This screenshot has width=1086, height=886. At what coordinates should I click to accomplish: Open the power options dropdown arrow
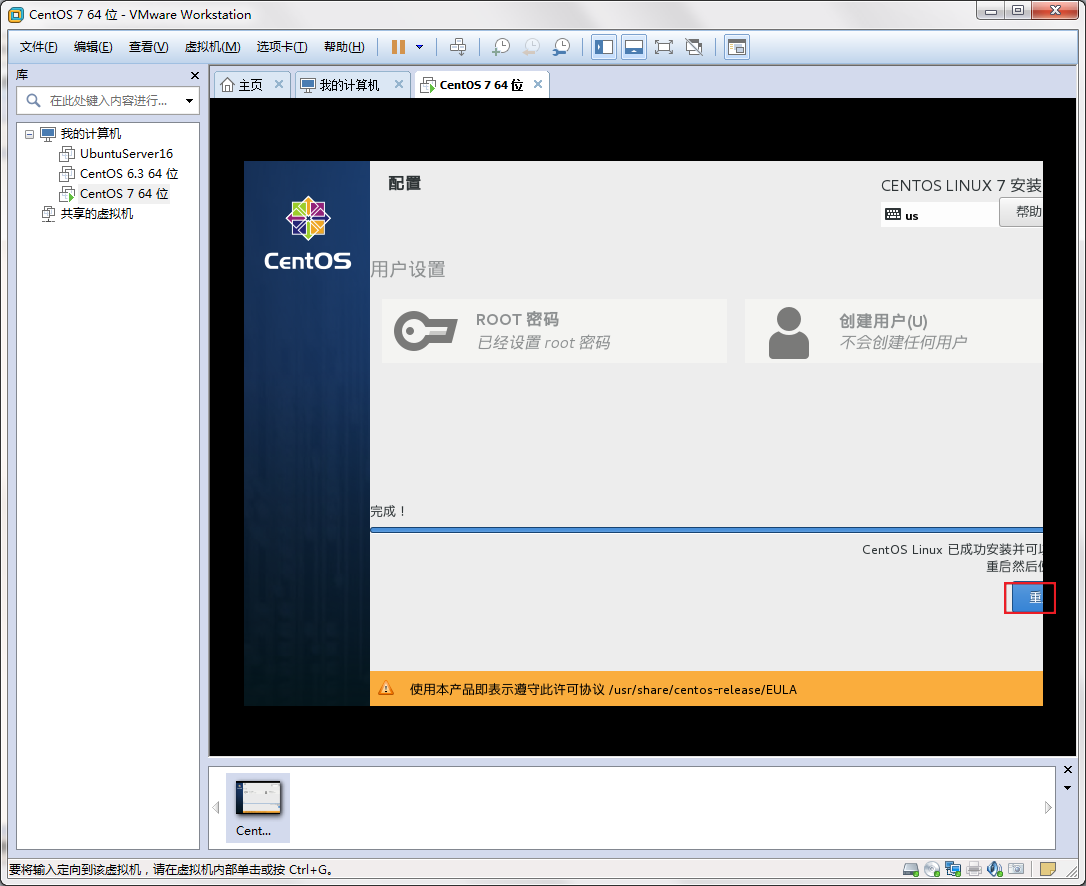pyautogui.click(x=419, y=47)
